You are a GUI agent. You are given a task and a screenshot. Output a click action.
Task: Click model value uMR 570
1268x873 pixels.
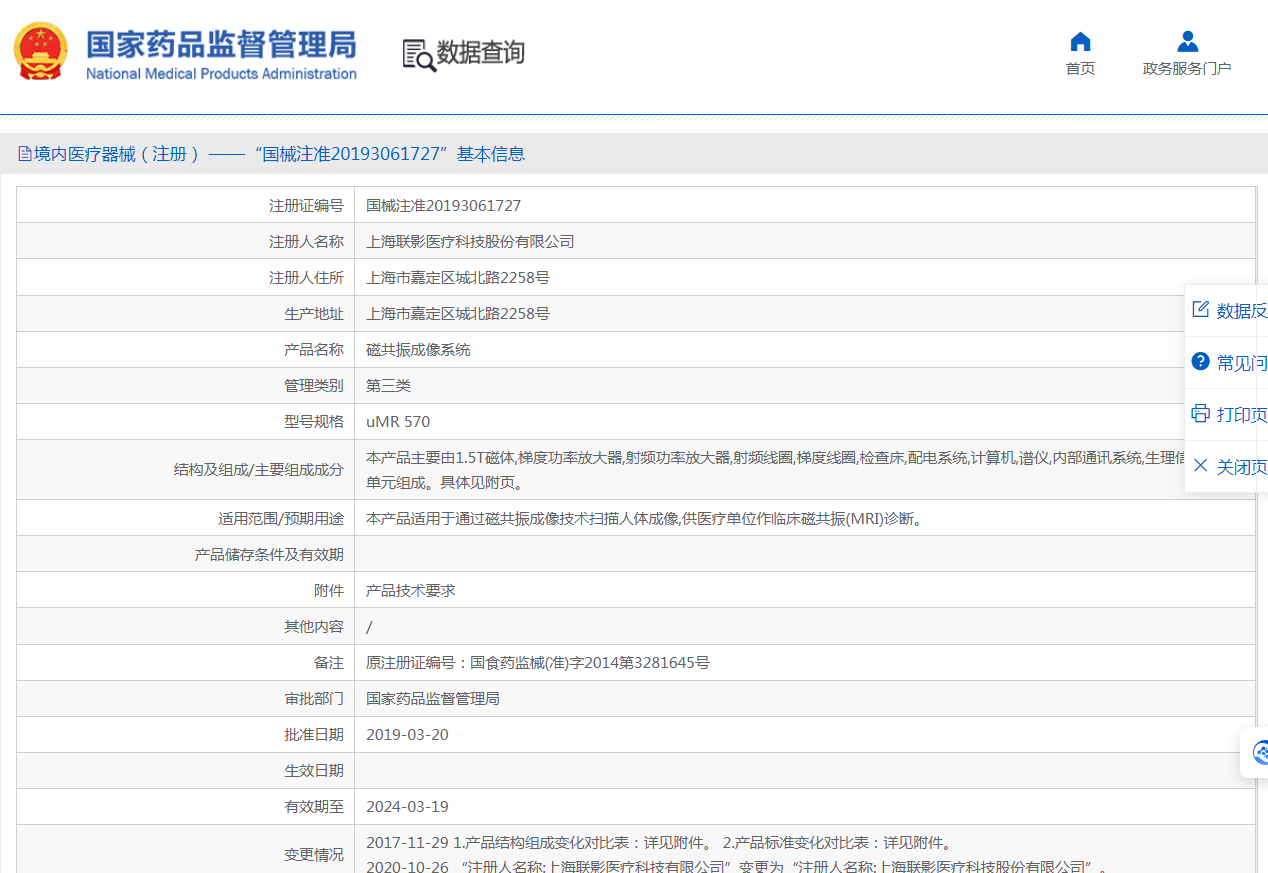[x=398, y=421]
